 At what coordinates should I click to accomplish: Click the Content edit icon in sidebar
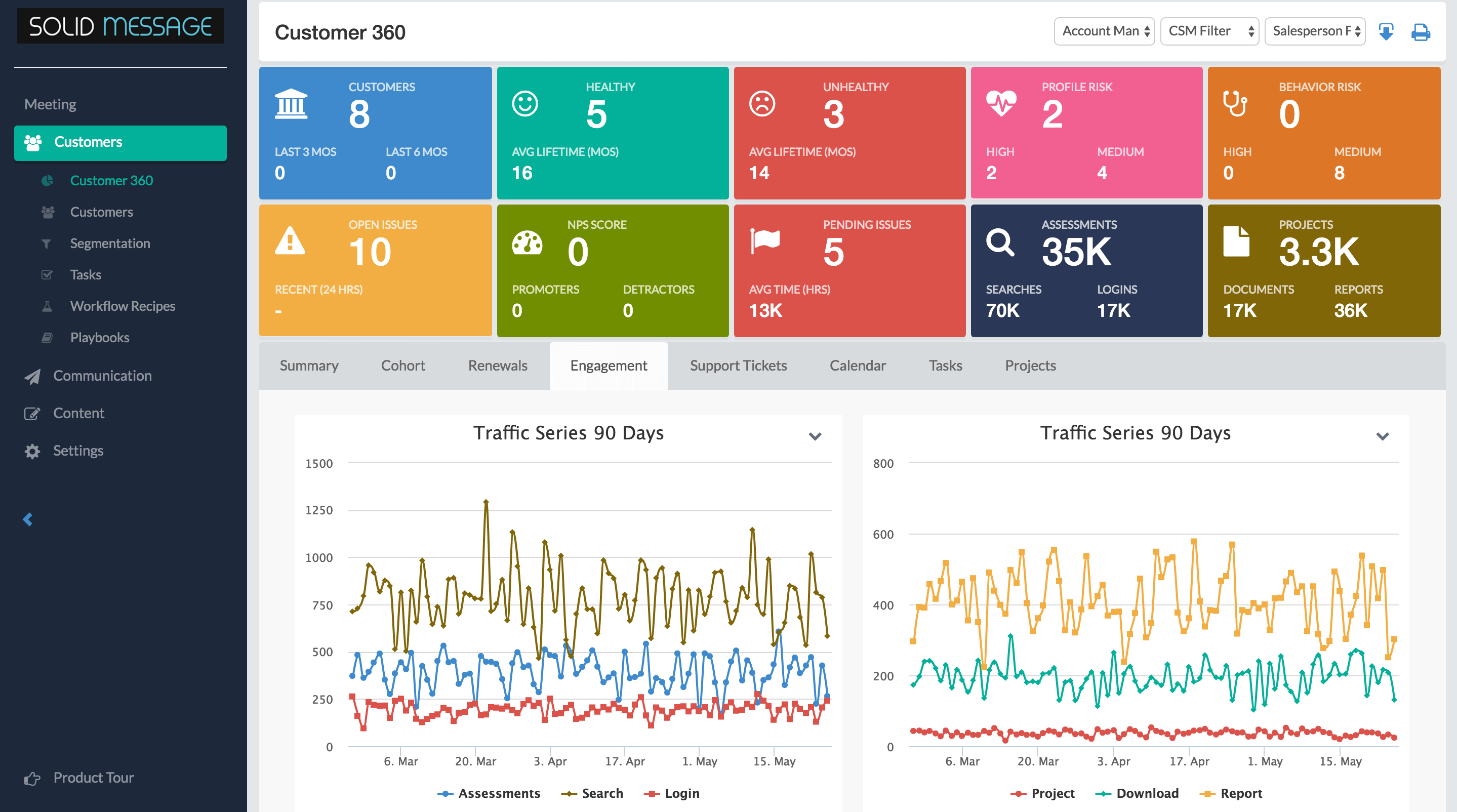[32, 414]
